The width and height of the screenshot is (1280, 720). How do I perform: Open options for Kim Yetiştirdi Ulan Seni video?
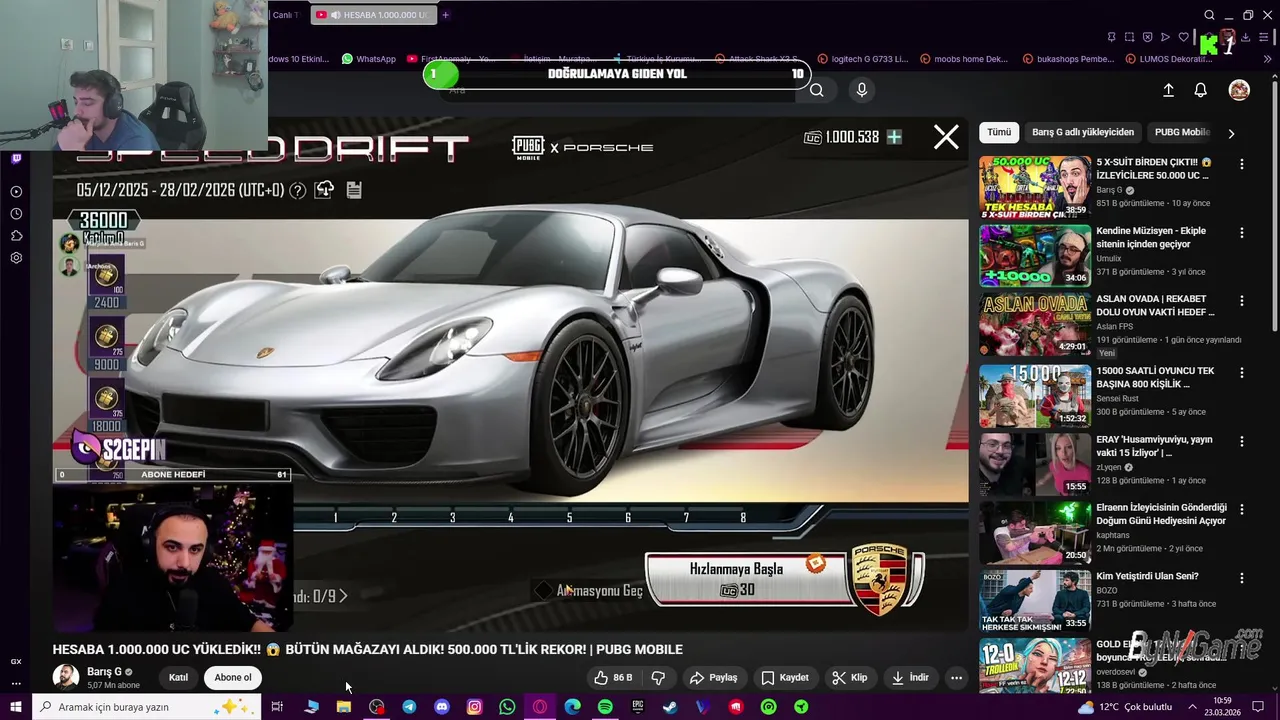click(x=1242, y=577)
